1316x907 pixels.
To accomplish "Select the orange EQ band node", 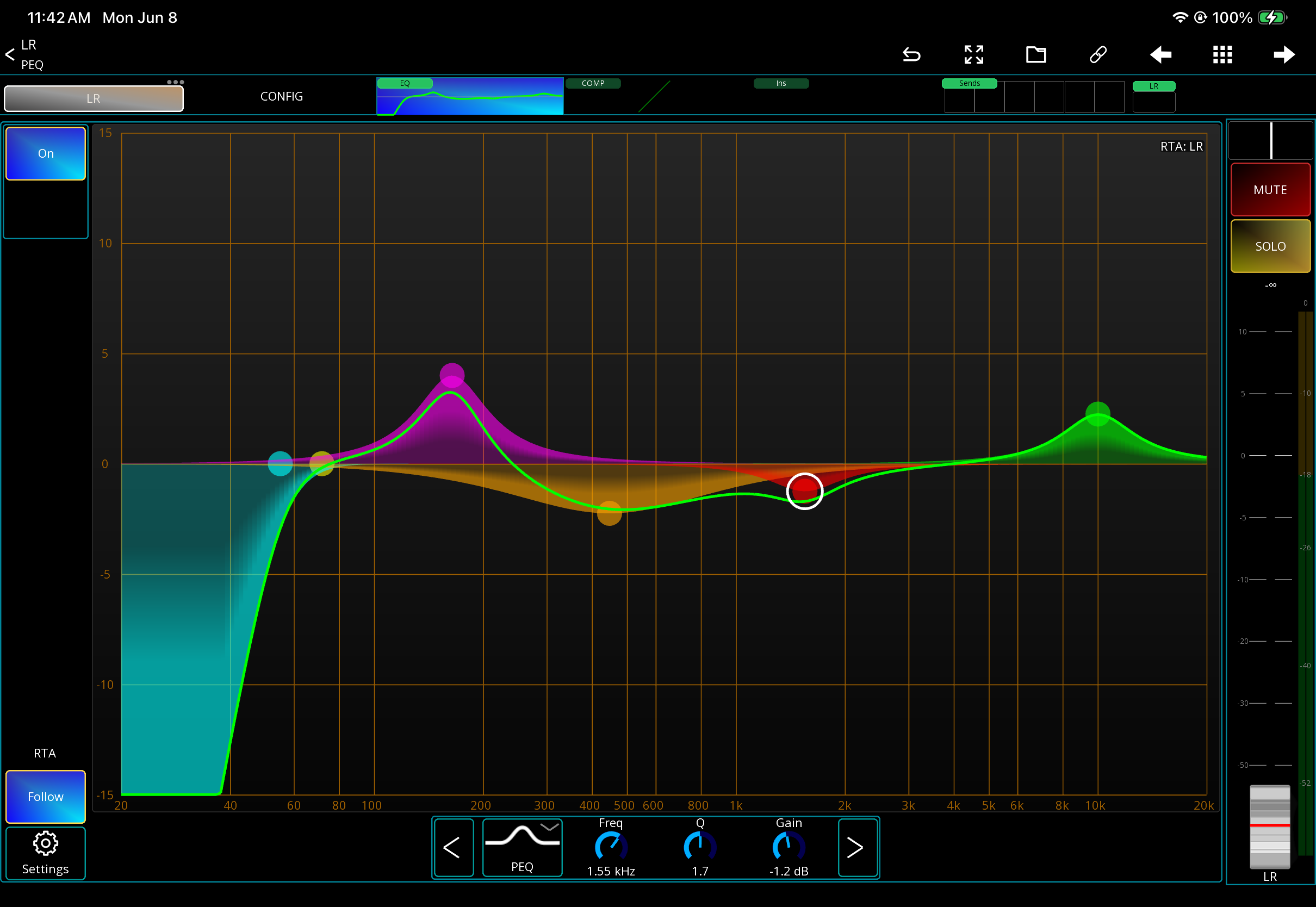I will point(609,513).
